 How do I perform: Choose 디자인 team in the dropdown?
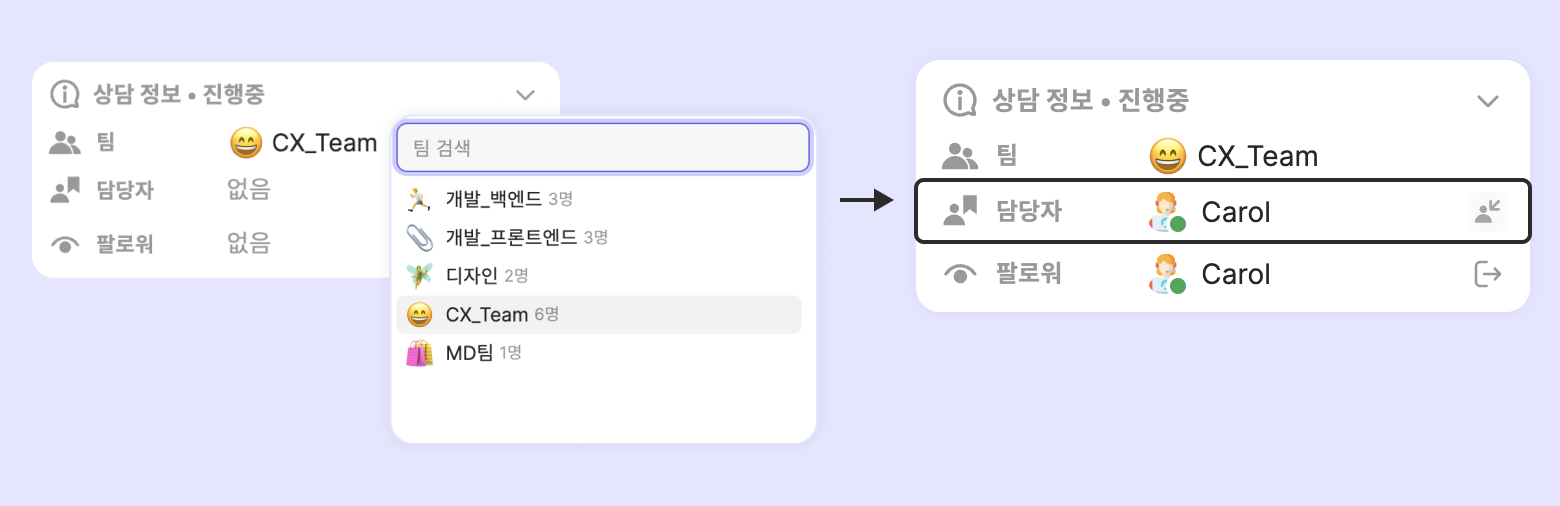click(x=471, y=275)
